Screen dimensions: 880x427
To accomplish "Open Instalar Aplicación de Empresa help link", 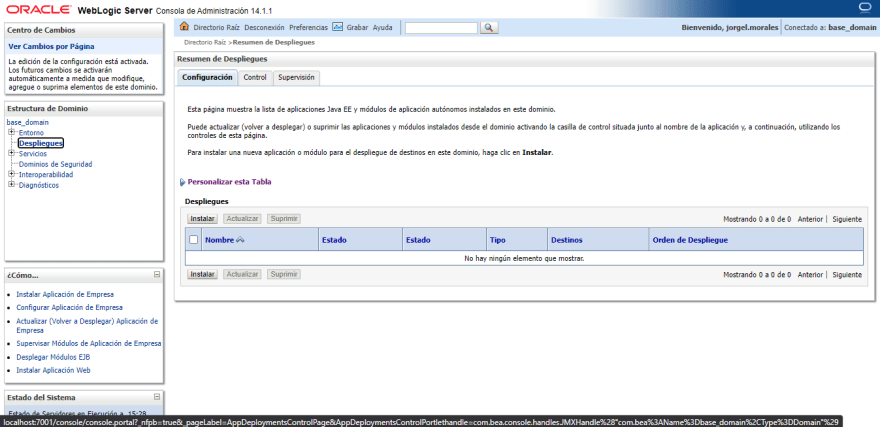I will coord(65,294).
